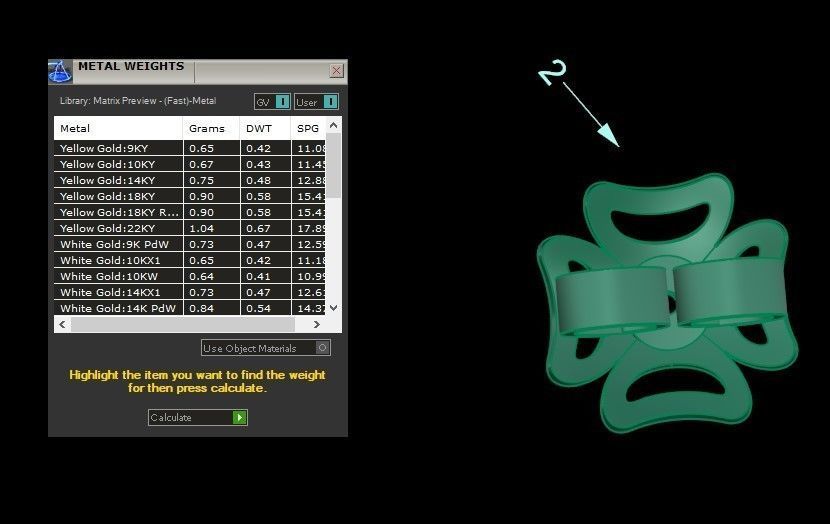Enable Use Object Materials option
This screenshot has height=524, width=830.
pos(266,348)
